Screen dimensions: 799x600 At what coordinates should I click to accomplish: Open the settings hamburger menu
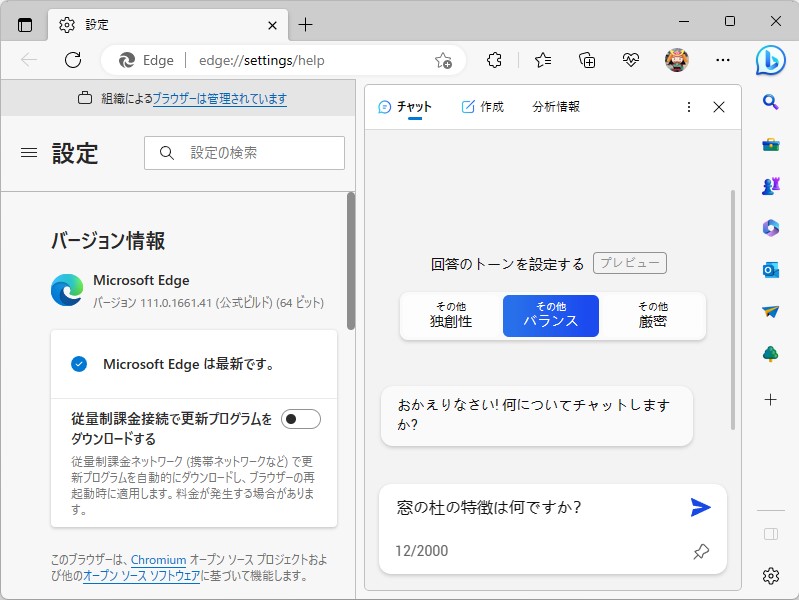29,152
